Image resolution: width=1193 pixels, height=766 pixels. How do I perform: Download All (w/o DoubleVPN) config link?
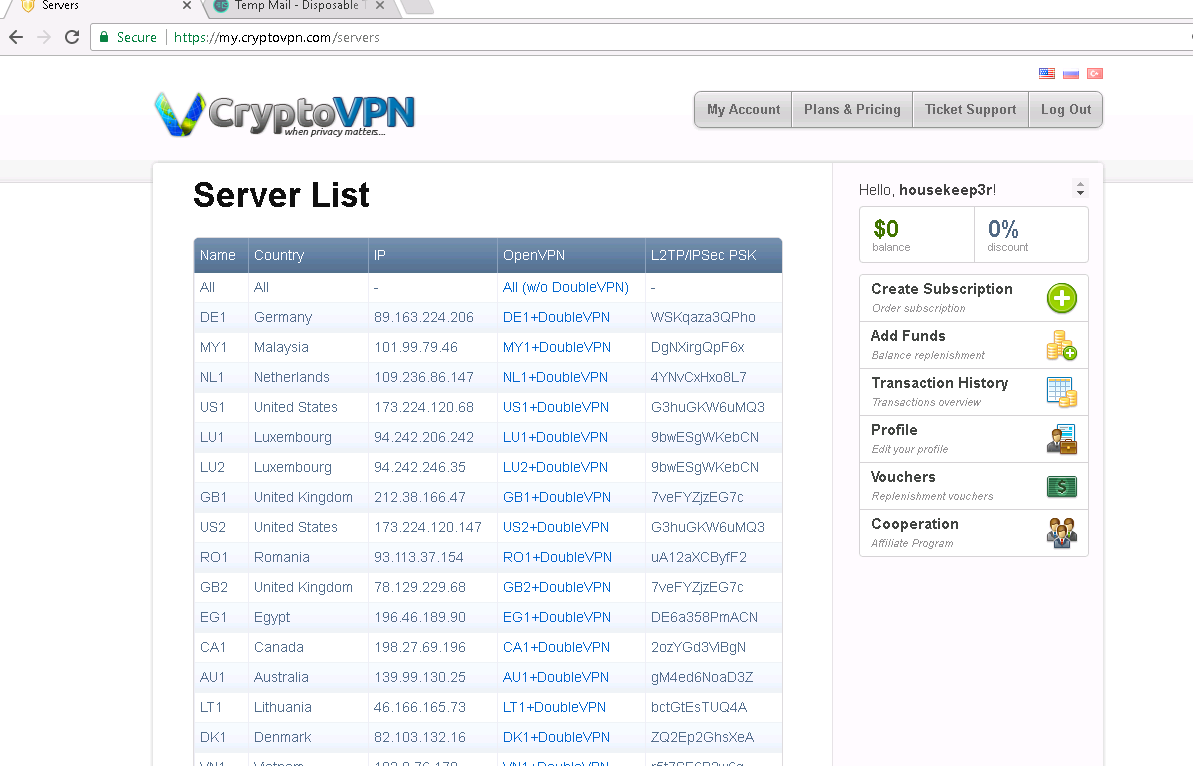565,287
